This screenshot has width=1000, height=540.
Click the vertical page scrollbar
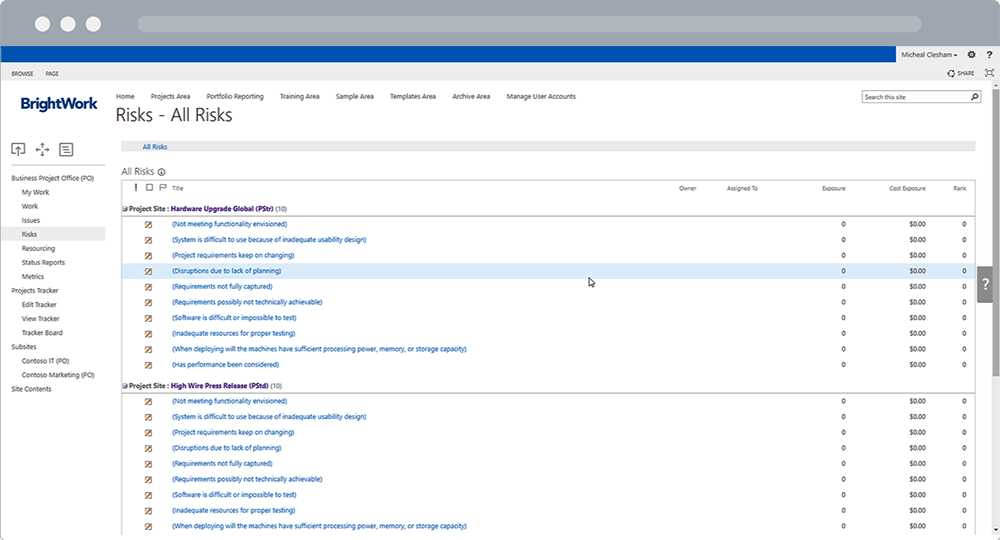coord(996,233)
